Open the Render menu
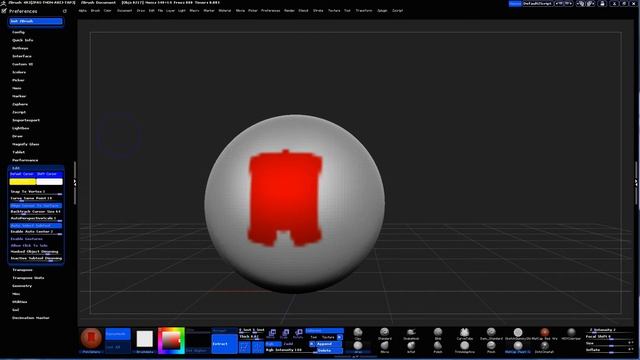 click(x=289, y=11)
